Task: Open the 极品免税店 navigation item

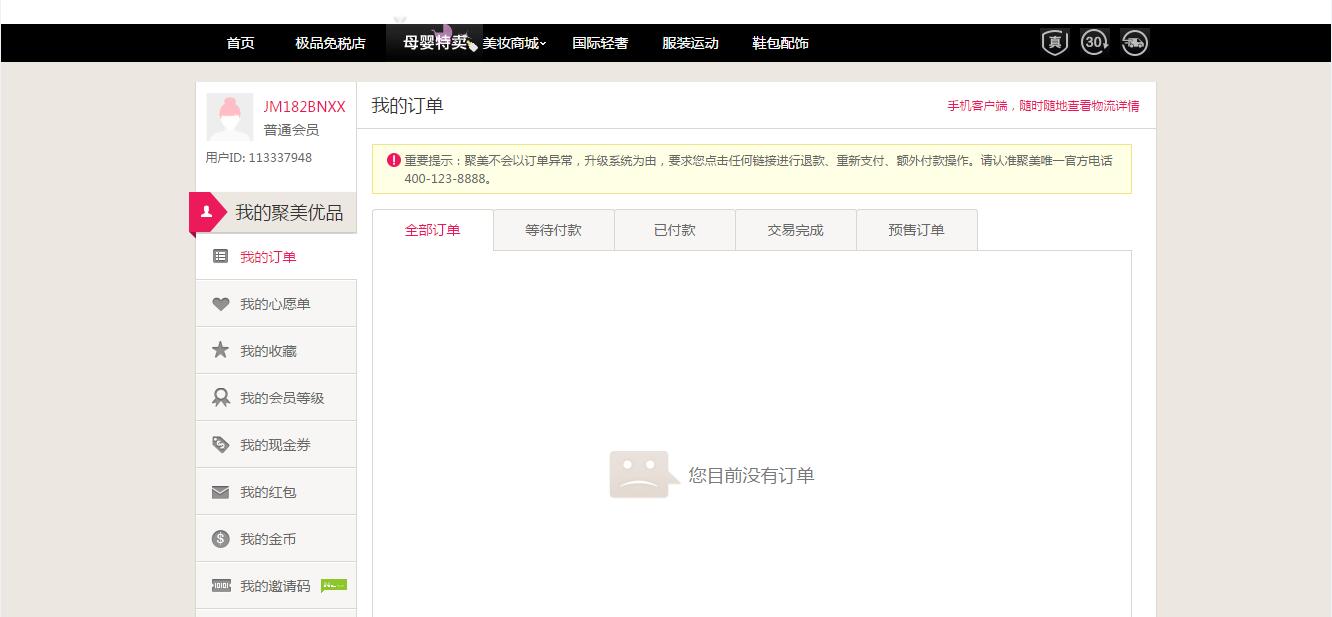Action: click(x=330, y=43)
